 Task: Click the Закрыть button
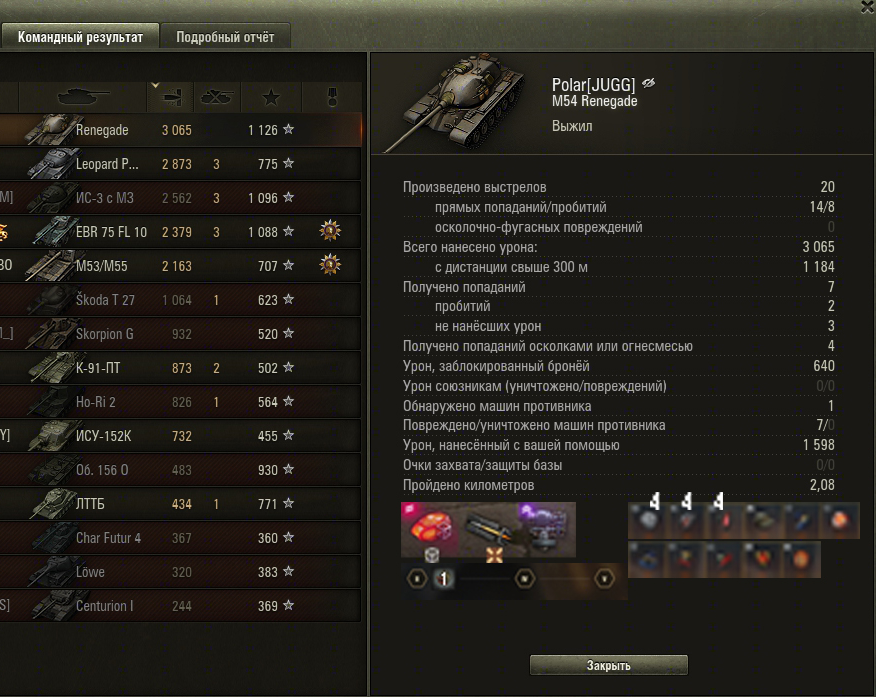[608, 665]
